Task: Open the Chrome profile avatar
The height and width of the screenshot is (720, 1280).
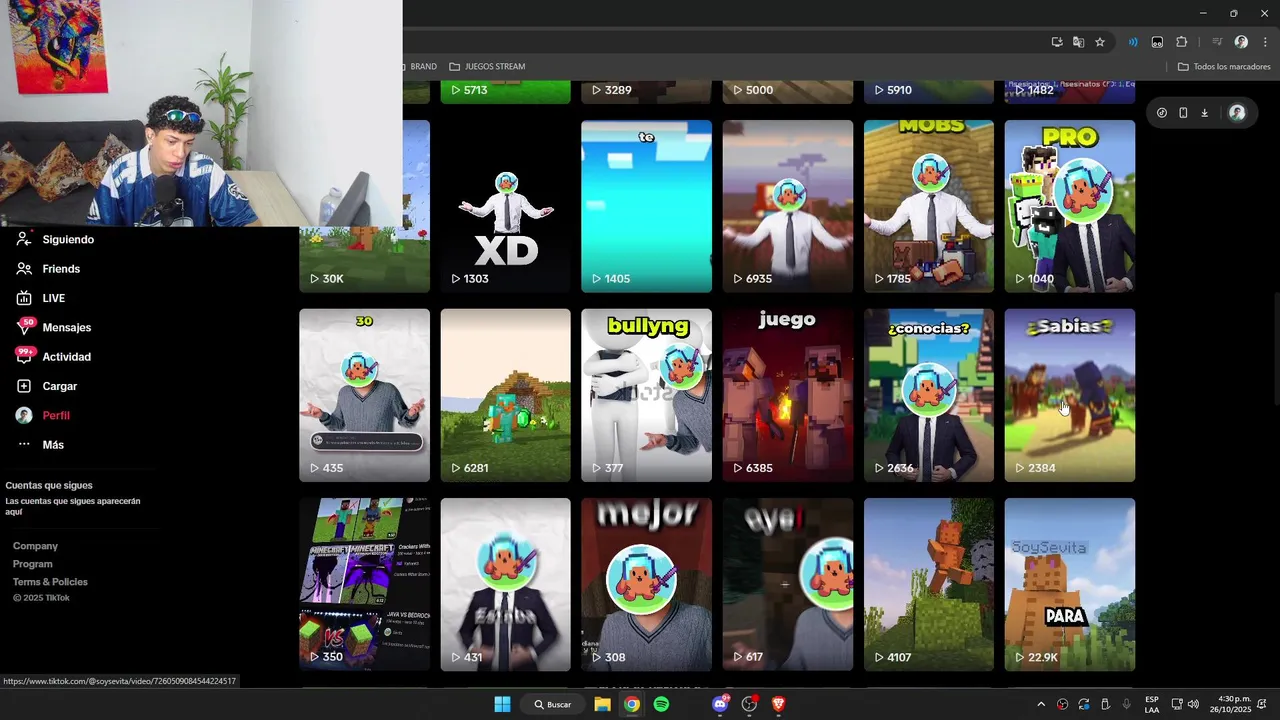Action: tap(1241, 42)
